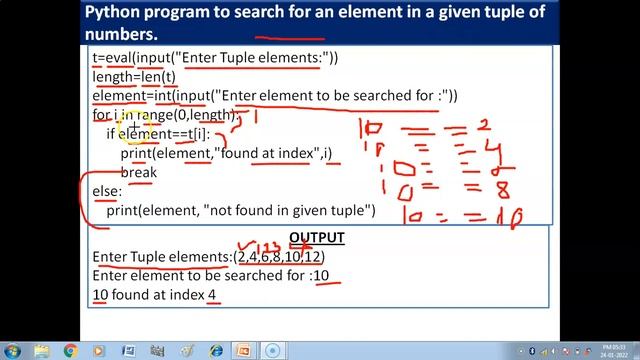The image size is (640, 360).
Task: Click the 'break' statement in the code
Action: (x=138, y=172)
